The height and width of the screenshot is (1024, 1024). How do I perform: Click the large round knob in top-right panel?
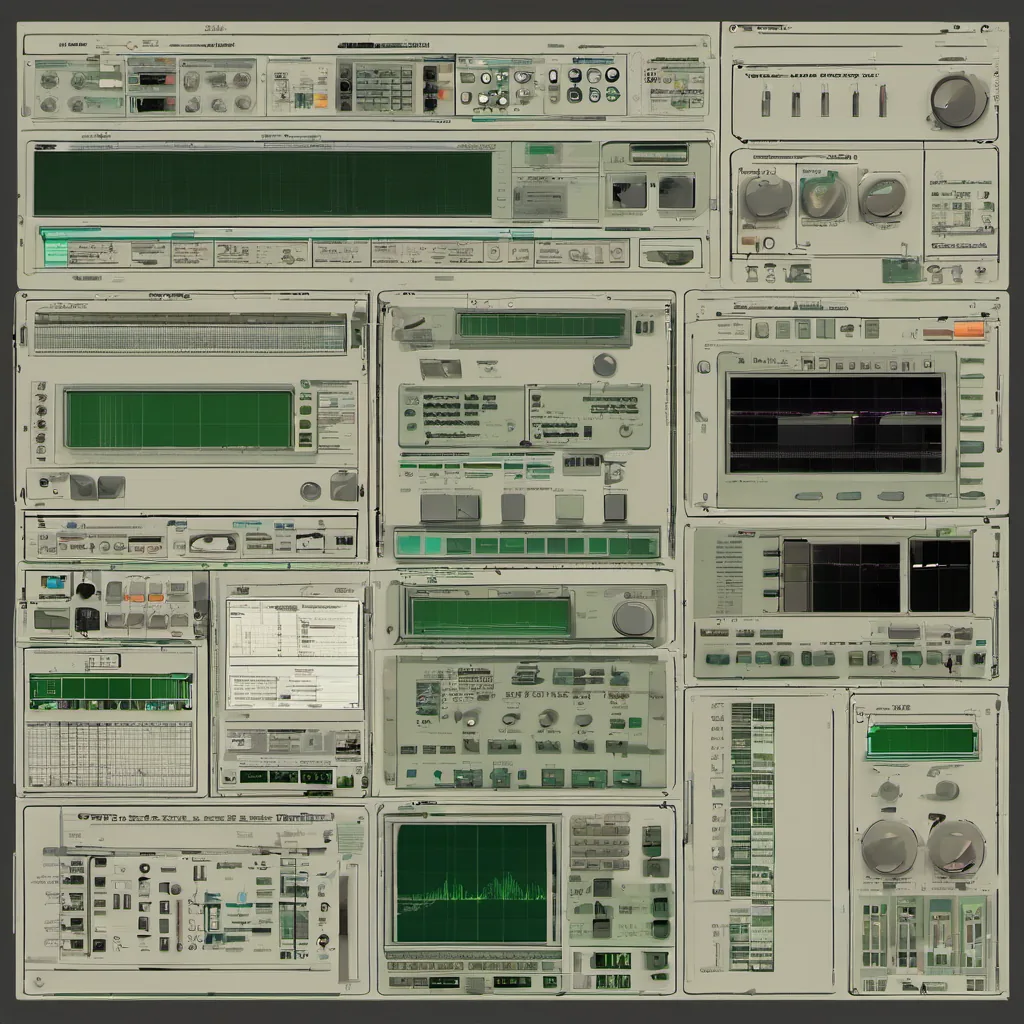click(x=958, y=100)
